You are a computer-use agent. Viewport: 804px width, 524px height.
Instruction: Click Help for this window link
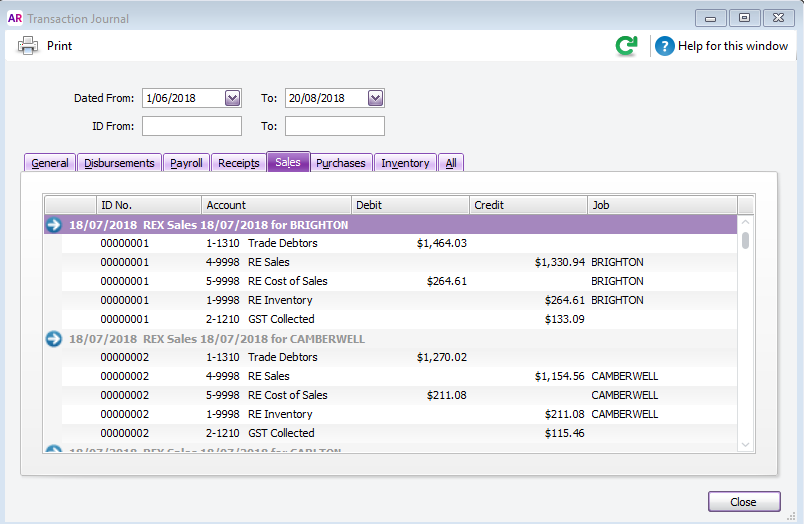[733, 46]
